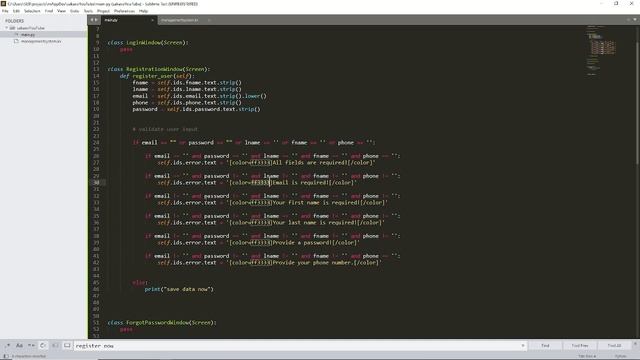
Task: Close the managementsystem tab
Action: [209, 20]
